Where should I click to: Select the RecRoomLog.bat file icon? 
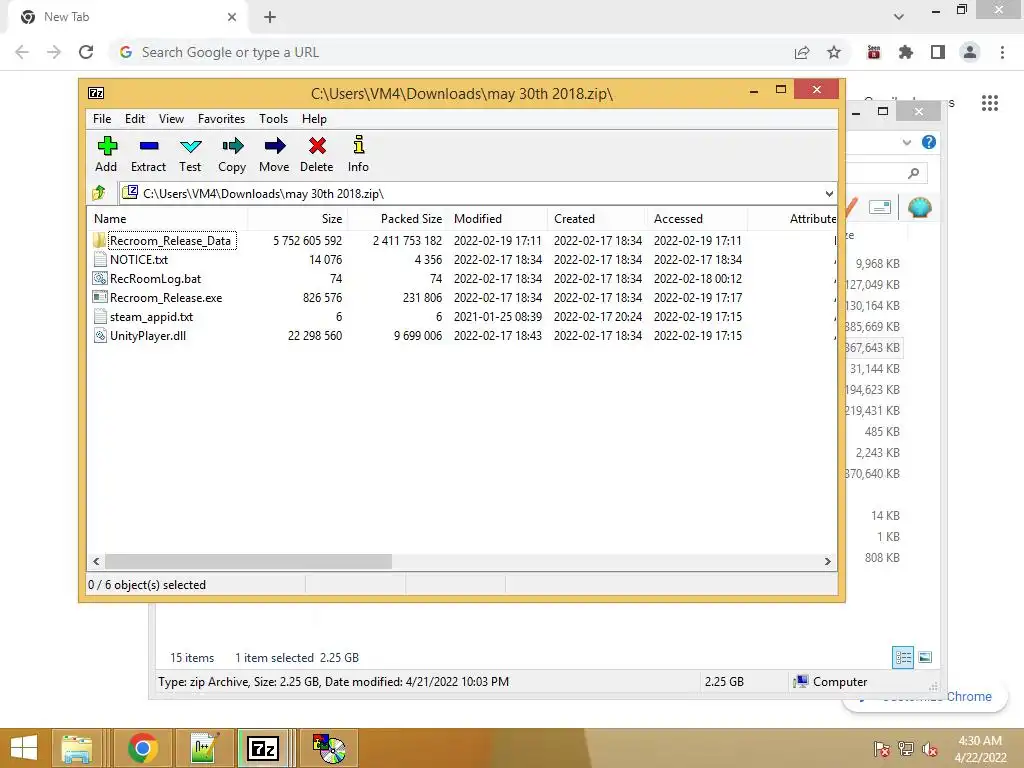(100, 279)
